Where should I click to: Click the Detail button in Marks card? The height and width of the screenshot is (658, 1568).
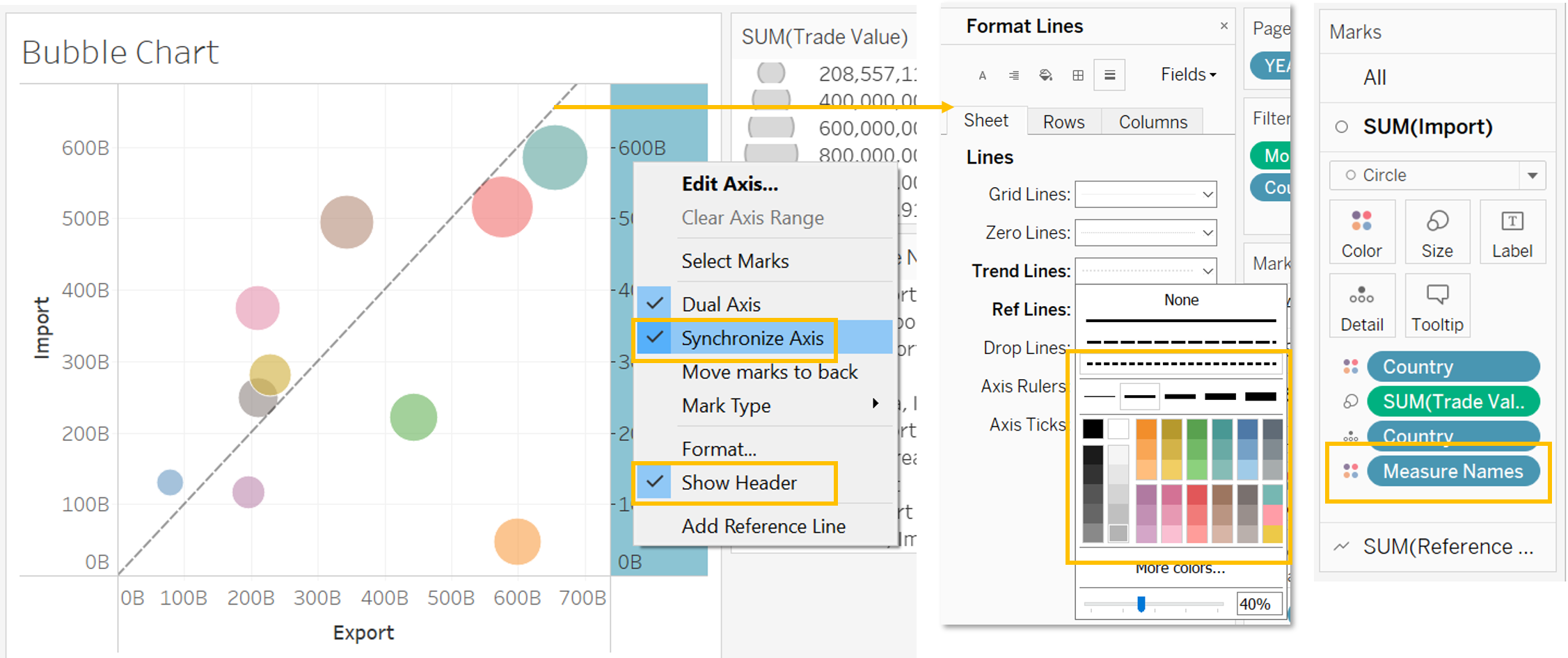(1361, 306)
